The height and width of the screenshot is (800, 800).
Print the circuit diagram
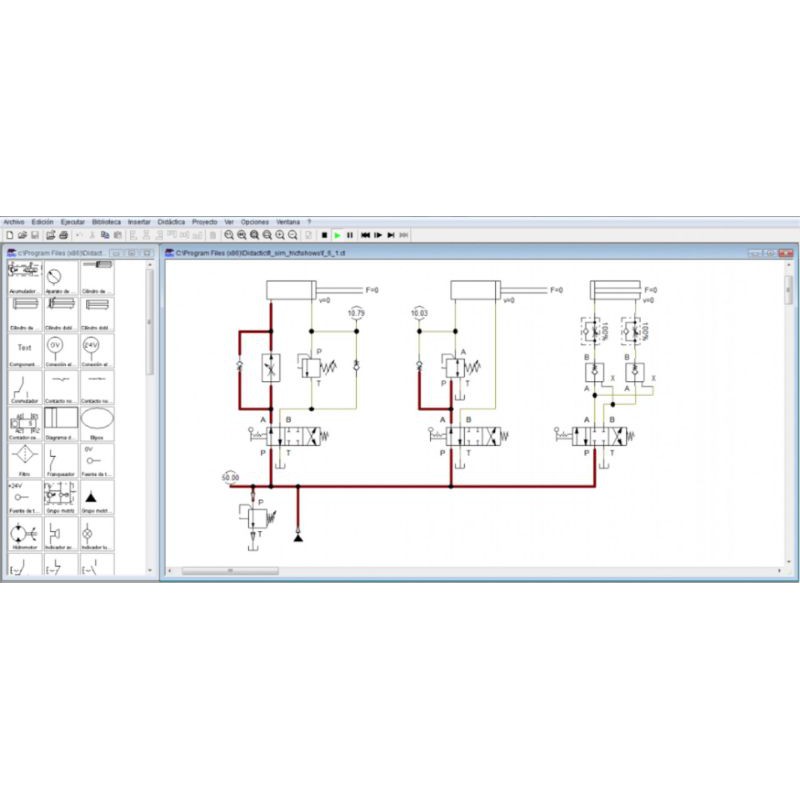(x=63, y=235)
